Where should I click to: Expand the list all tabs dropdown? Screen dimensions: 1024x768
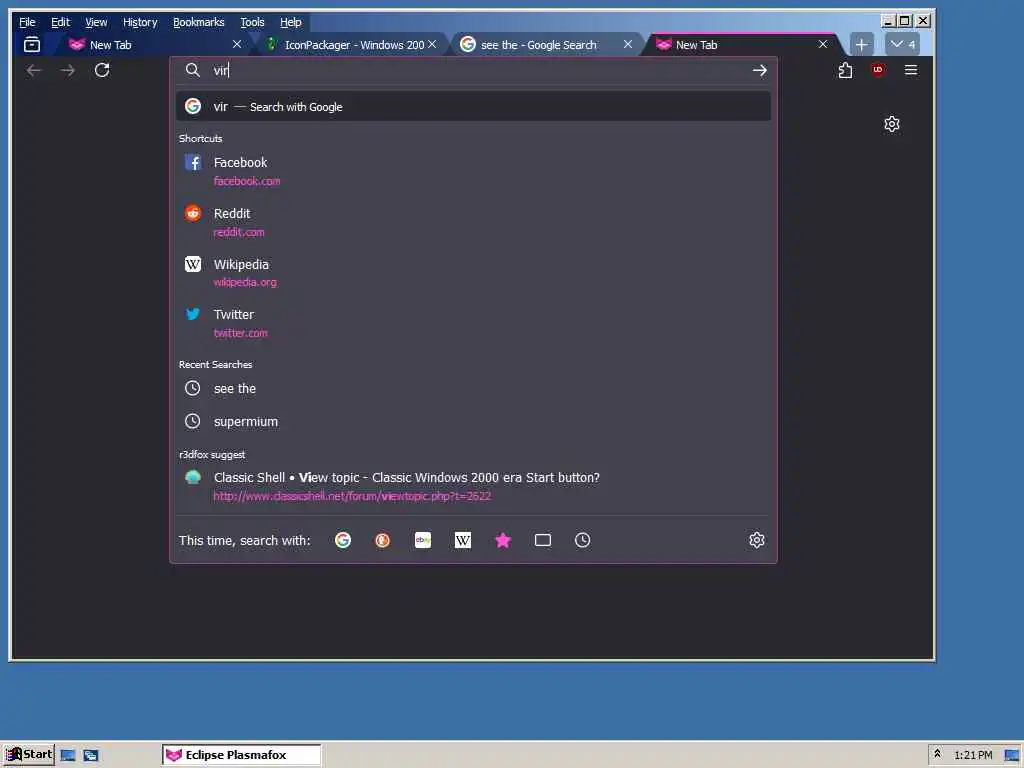[903, 44]
